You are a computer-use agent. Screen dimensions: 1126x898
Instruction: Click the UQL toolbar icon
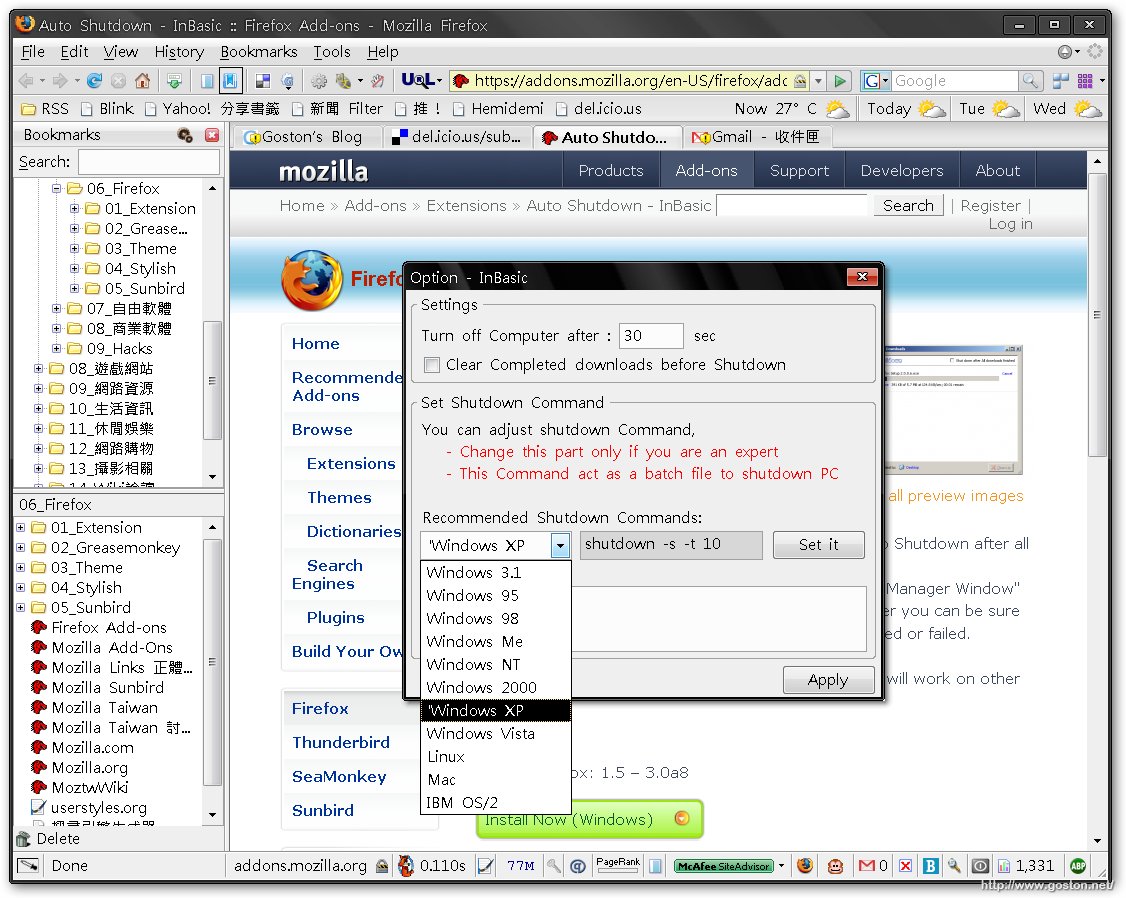[x=418, y=80]
